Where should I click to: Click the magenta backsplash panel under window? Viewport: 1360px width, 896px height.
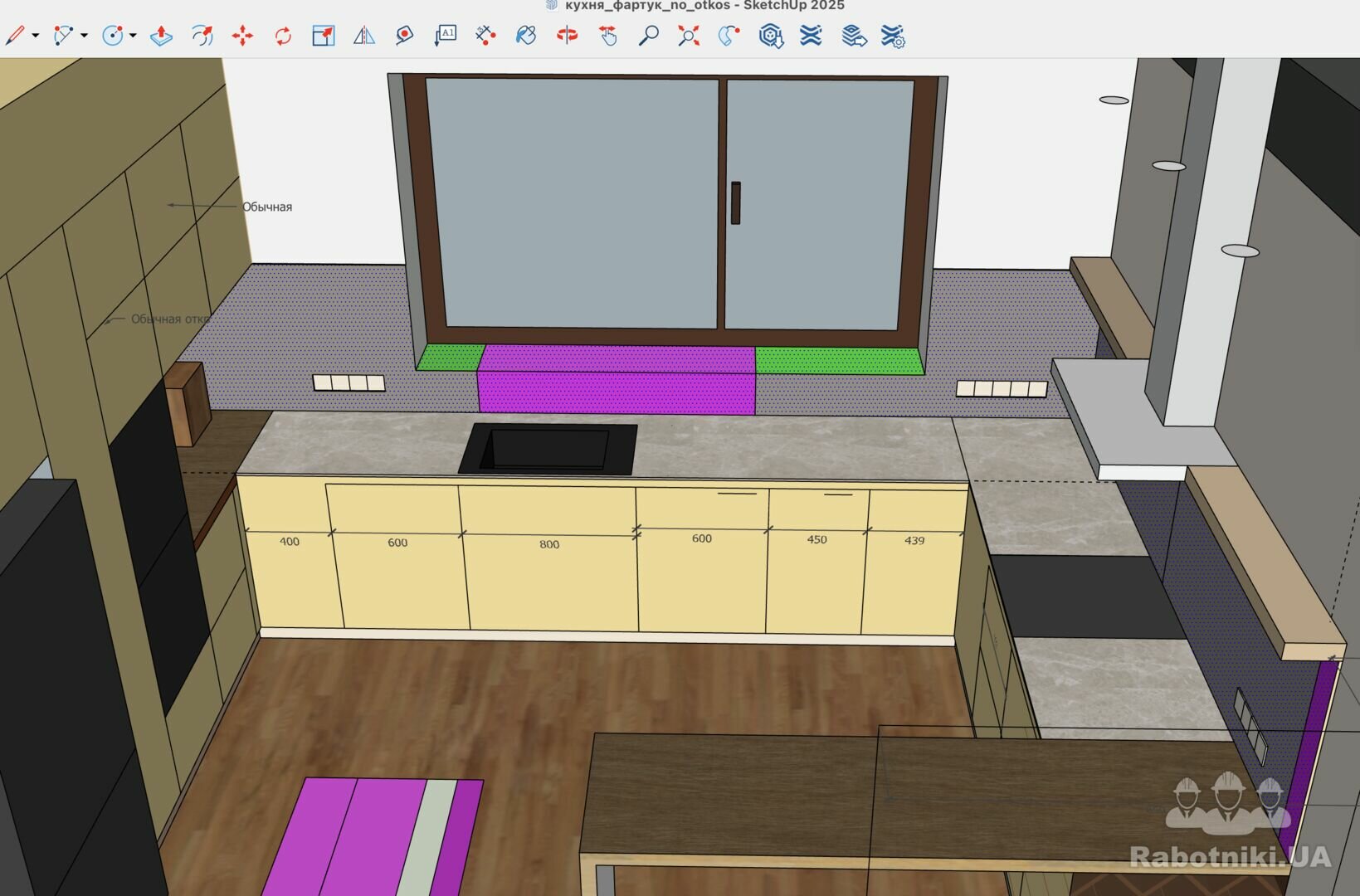pyautogui.click(x=616, y=392)
